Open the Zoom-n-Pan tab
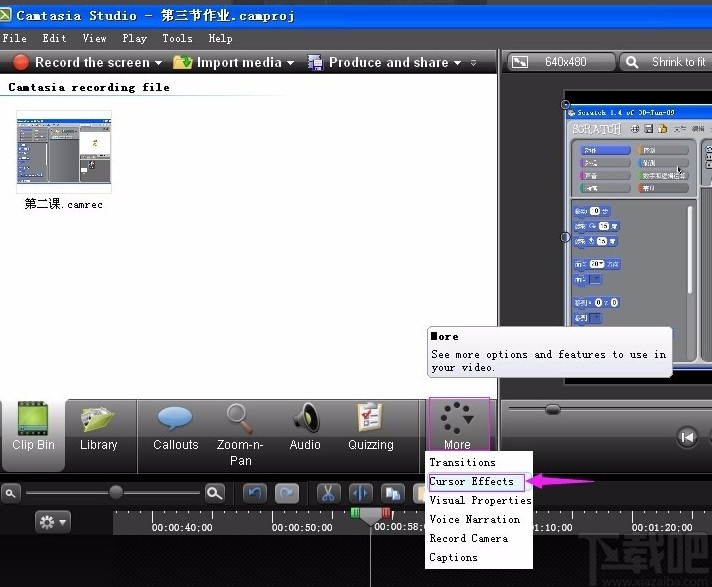 pyautogui.click(x=240, y=435)
